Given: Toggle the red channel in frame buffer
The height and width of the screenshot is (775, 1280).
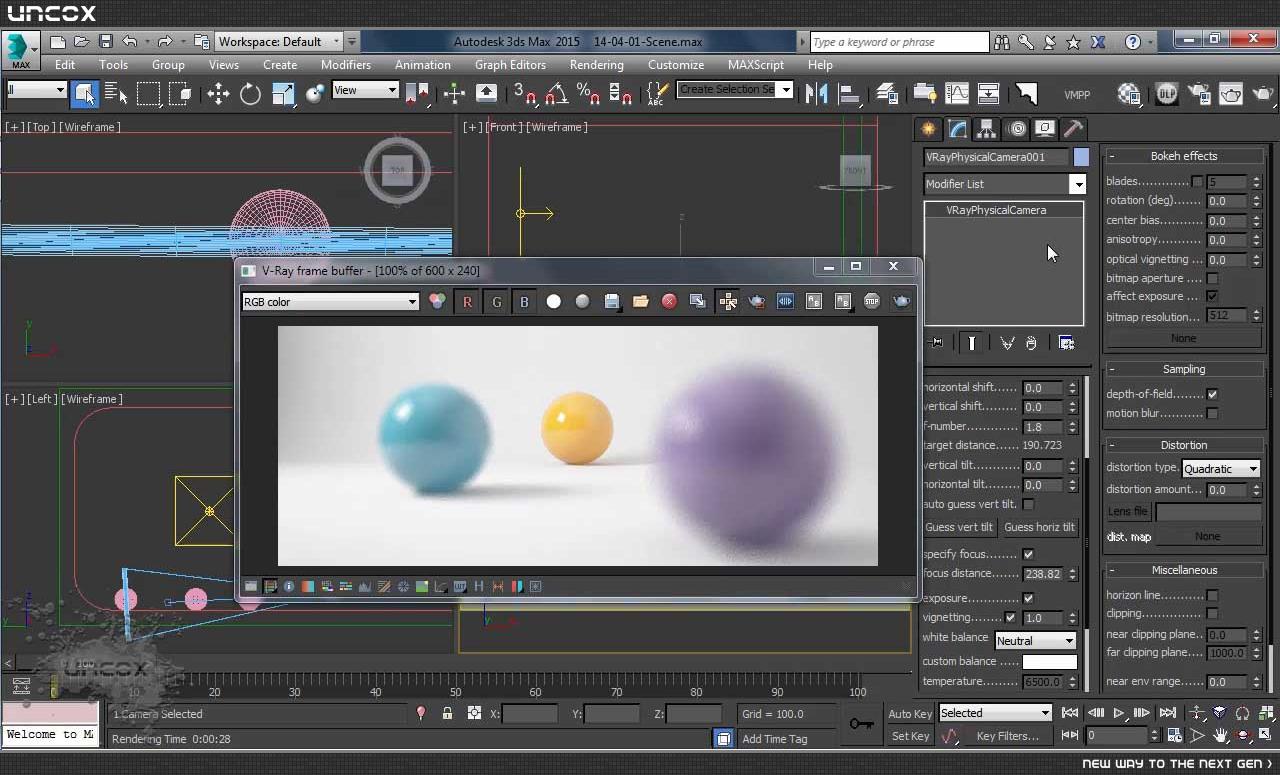Looking at the screenshot, I should pos(467,302).
